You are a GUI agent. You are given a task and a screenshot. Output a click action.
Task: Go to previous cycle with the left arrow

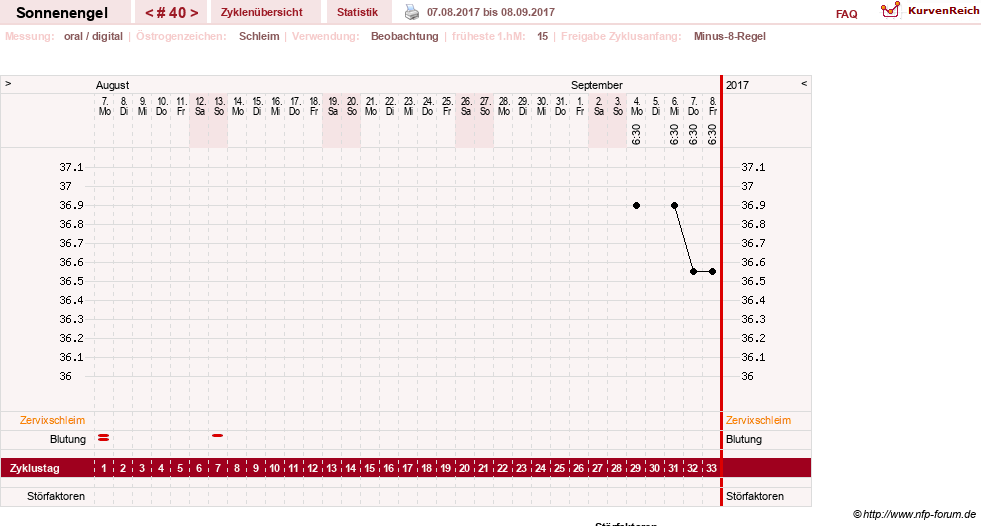coord(149,13)
